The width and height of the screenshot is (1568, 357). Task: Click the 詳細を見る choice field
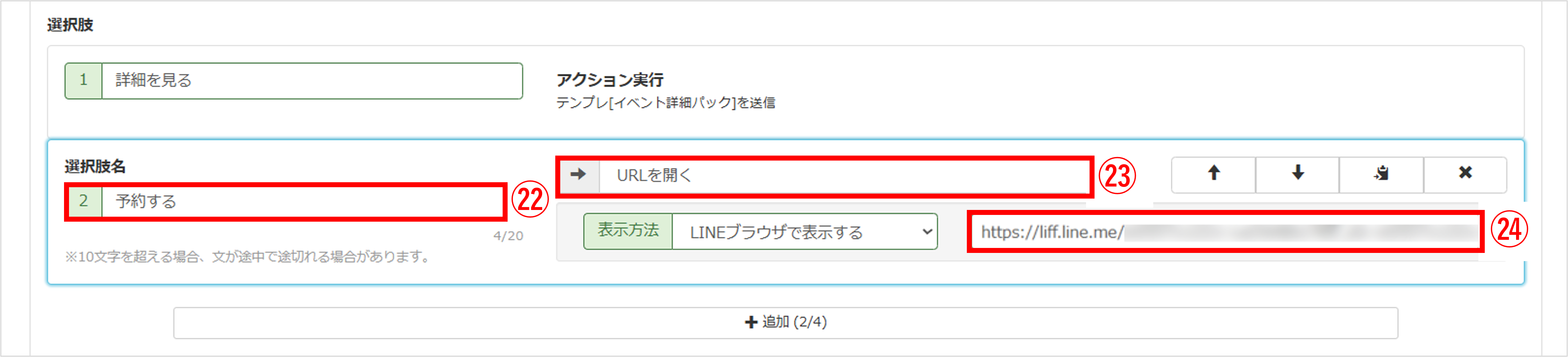coord(312,80)
